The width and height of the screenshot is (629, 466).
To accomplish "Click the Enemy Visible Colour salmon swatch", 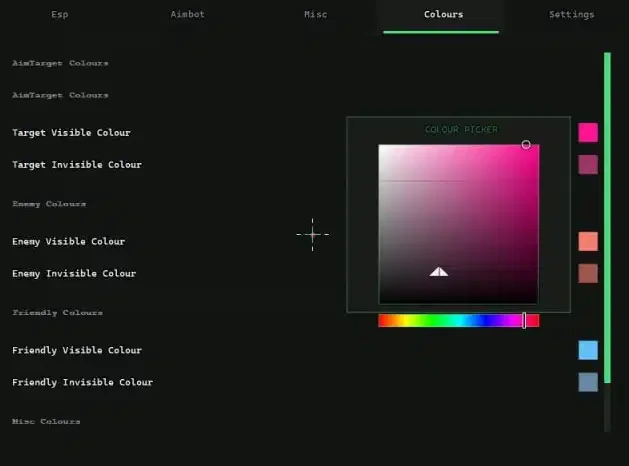I will pyautogui.click(x=588, y=241).
